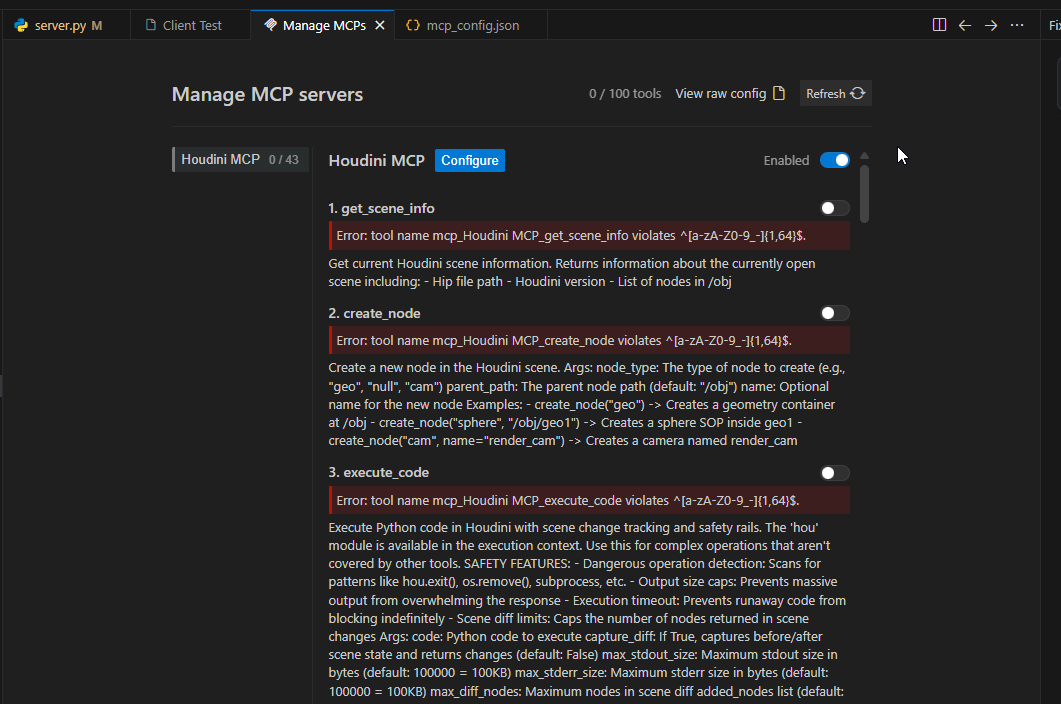
Task: Open the Client Test tab
Action: (x=191, y=25)
